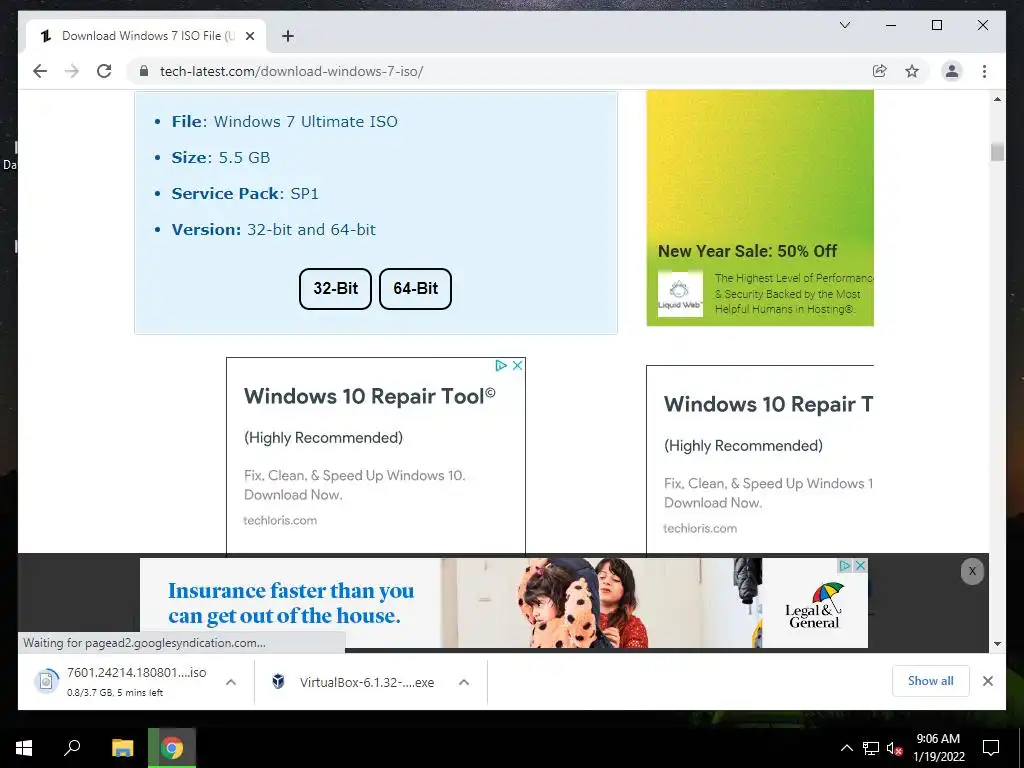Image resolution: width=1024 pixels, height=768 pixels.
Task: Open the tab search dropdown arrow
Action: click(844, 25)
